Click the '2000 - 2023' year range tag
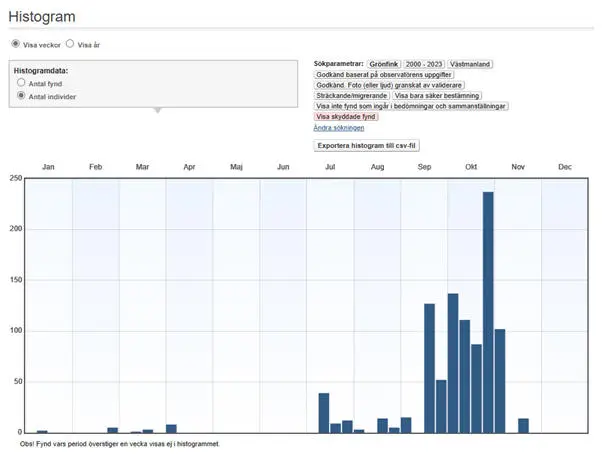The width and height of the screenshot is (602, 454). [424, 64]
